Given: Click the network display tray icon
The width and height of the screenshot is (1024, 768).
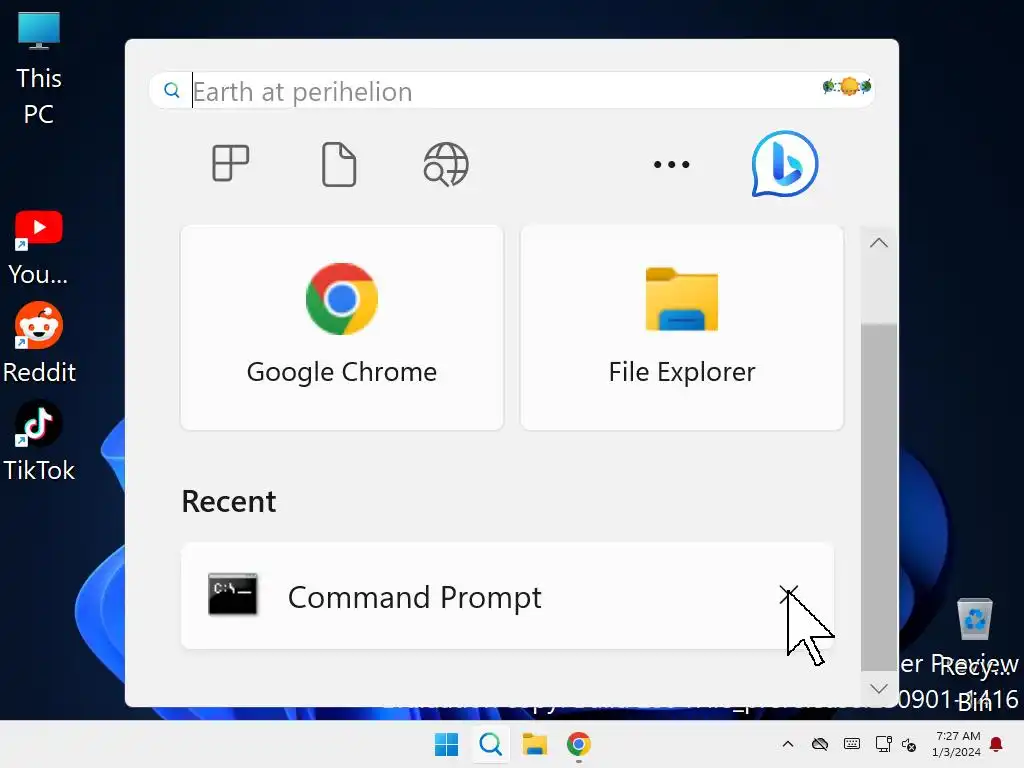Looking at the screenshot, I should [x=884, y=744].
